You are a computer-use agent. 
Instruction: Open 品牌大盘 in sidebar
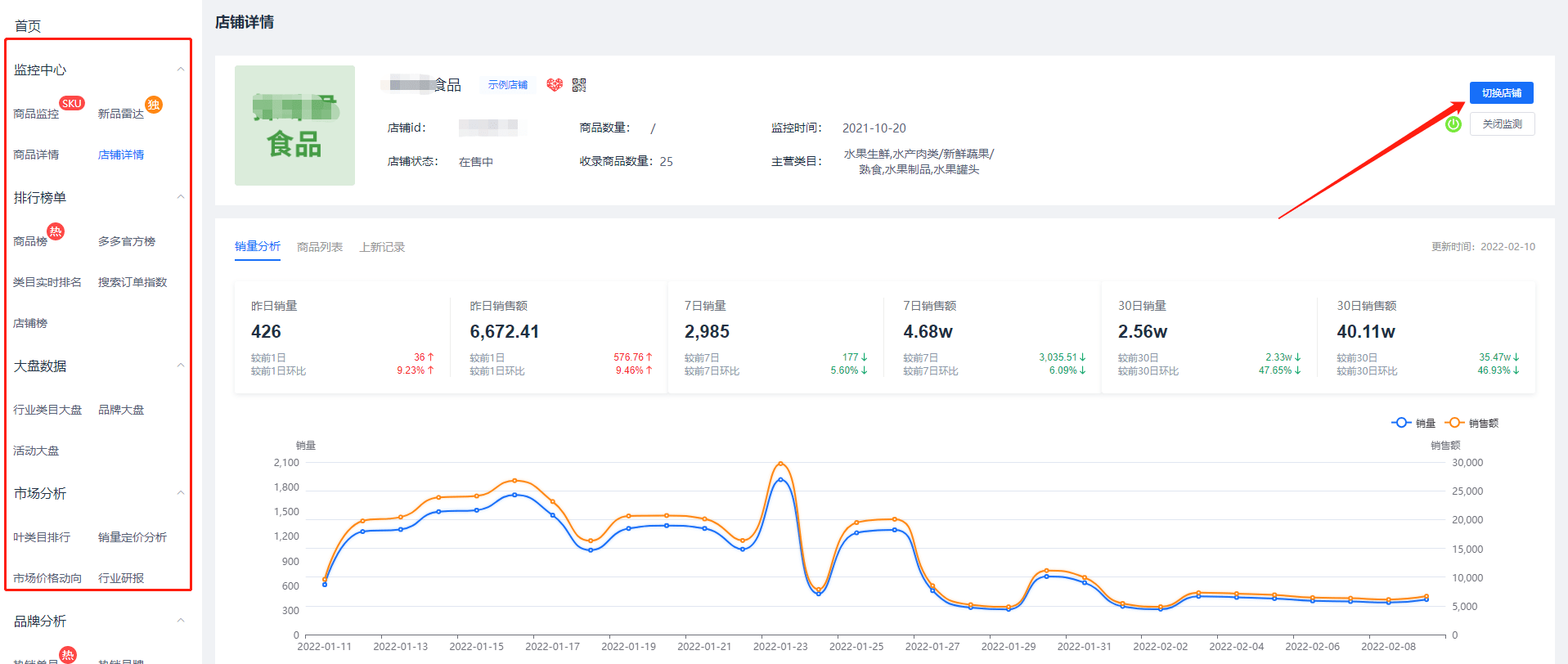pyautogui.click(x=121, y=410)
